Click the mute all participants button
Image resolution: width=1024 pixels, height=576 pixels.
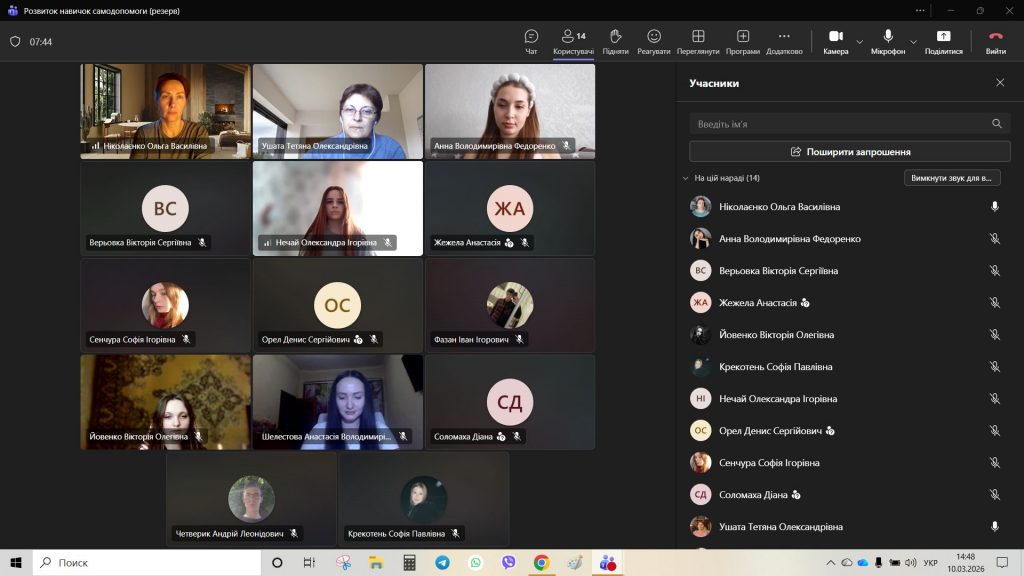[x=951, y=178]
